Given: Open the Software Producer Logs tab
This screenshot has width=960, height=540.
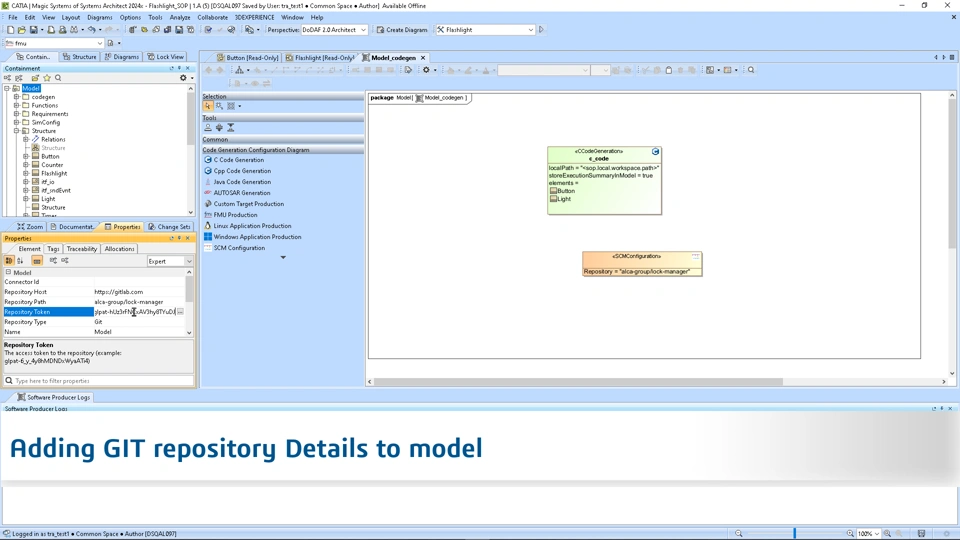Looking at the screenshot, I should point(53,397).
